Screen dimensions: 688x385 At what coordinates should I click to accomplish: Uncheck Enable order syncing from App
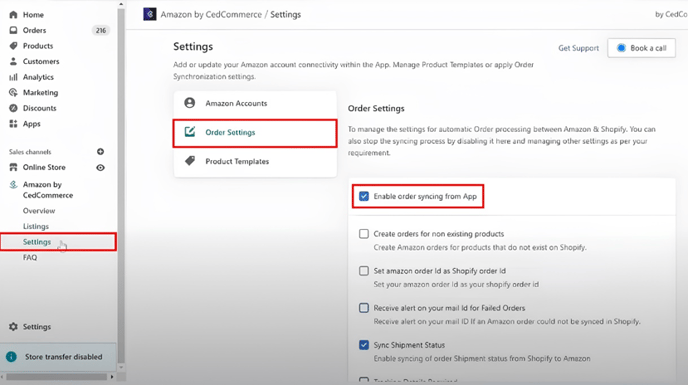coord(364,196)
